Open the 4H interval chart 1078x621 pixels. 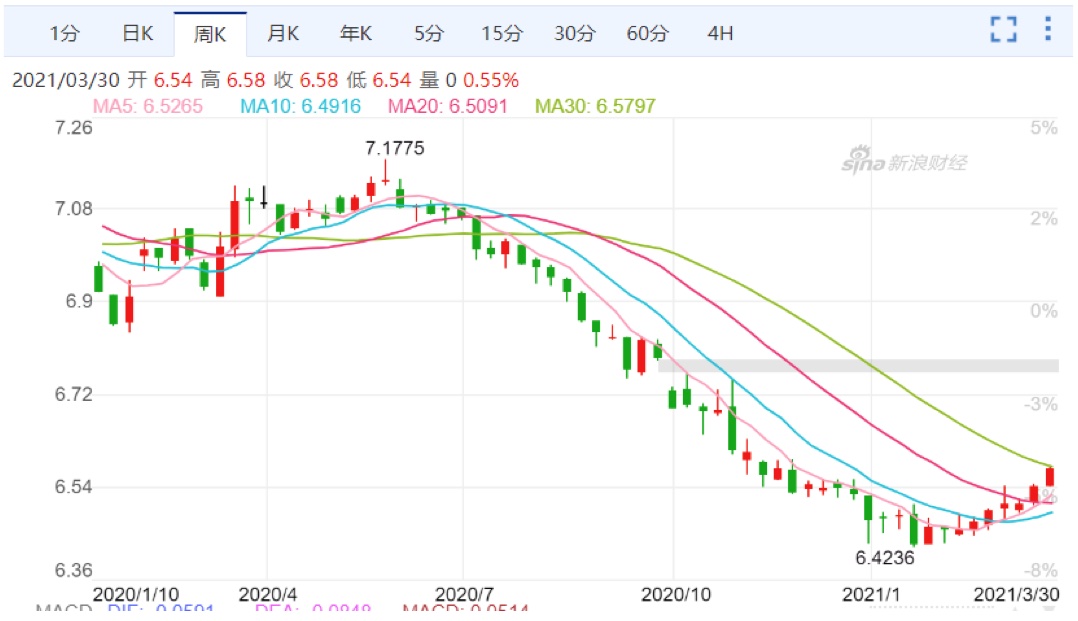720,34
